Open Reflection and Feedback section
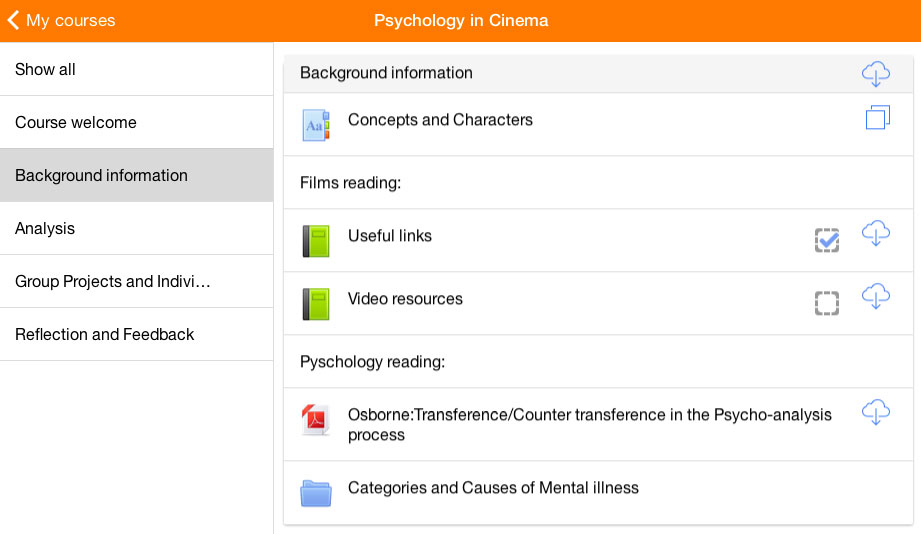The width and height of the screenshot is (921, 534). point(136,334)
